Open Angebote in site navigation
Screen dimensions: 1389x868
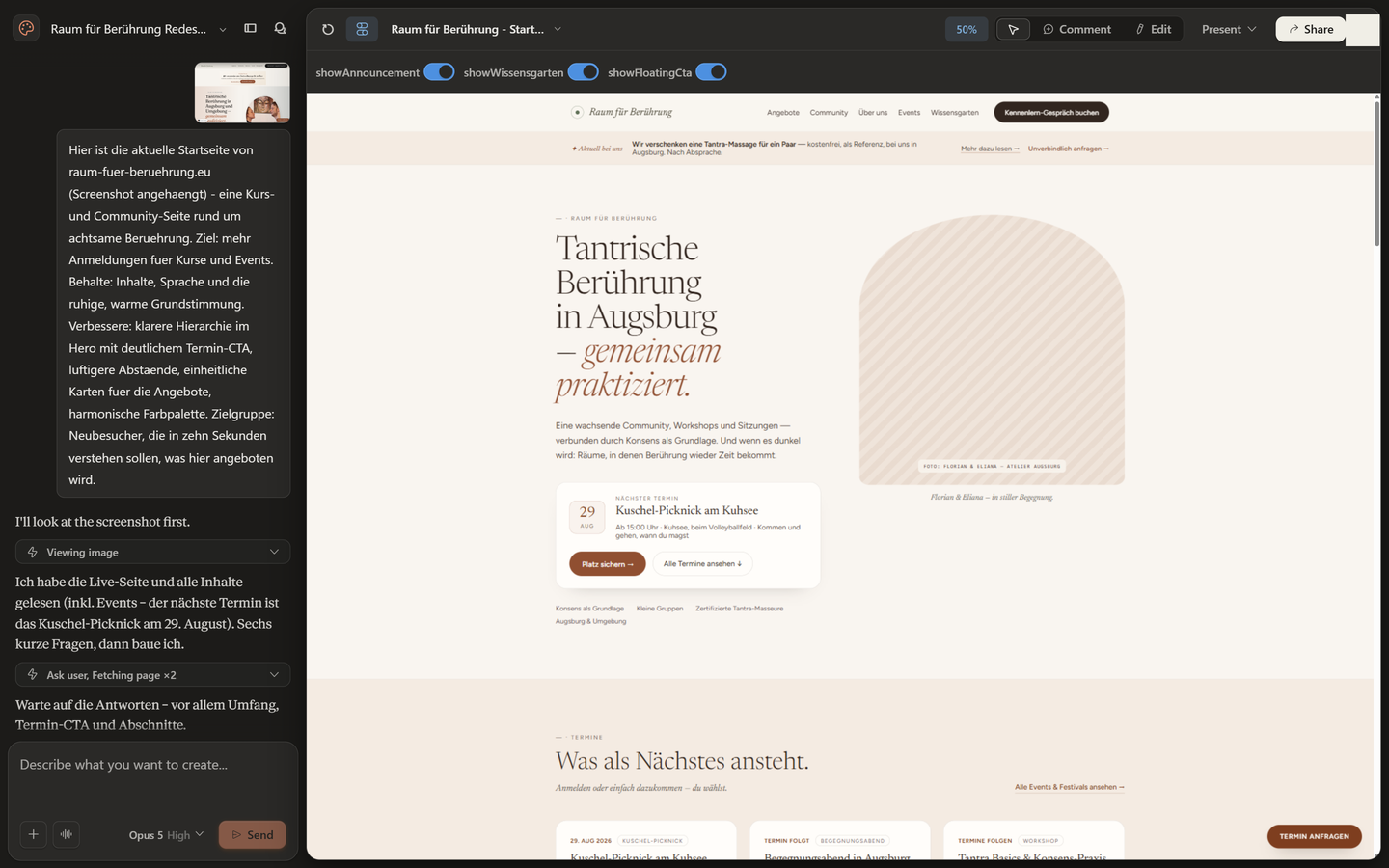click(x=783, y=113)
